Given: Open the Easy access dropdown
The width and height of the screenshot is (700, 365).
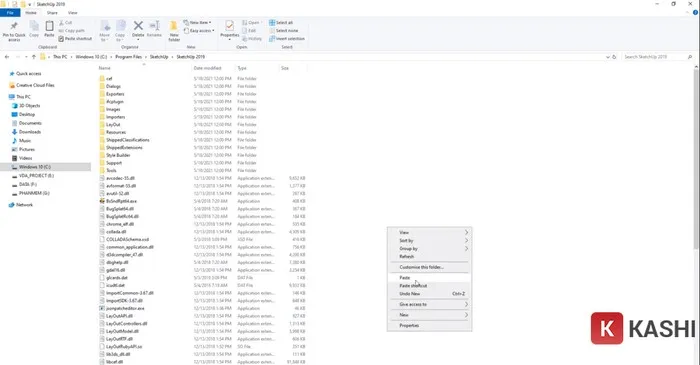Looking at the screenshot, I should coord(199,30).
